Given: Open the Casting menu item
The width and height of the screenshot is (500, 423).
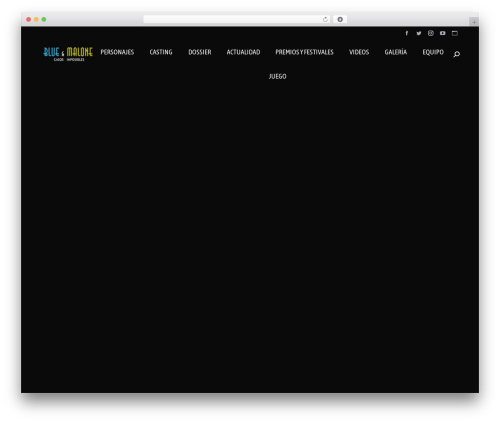Looking at the screenshot, I should tap(161, 52).
